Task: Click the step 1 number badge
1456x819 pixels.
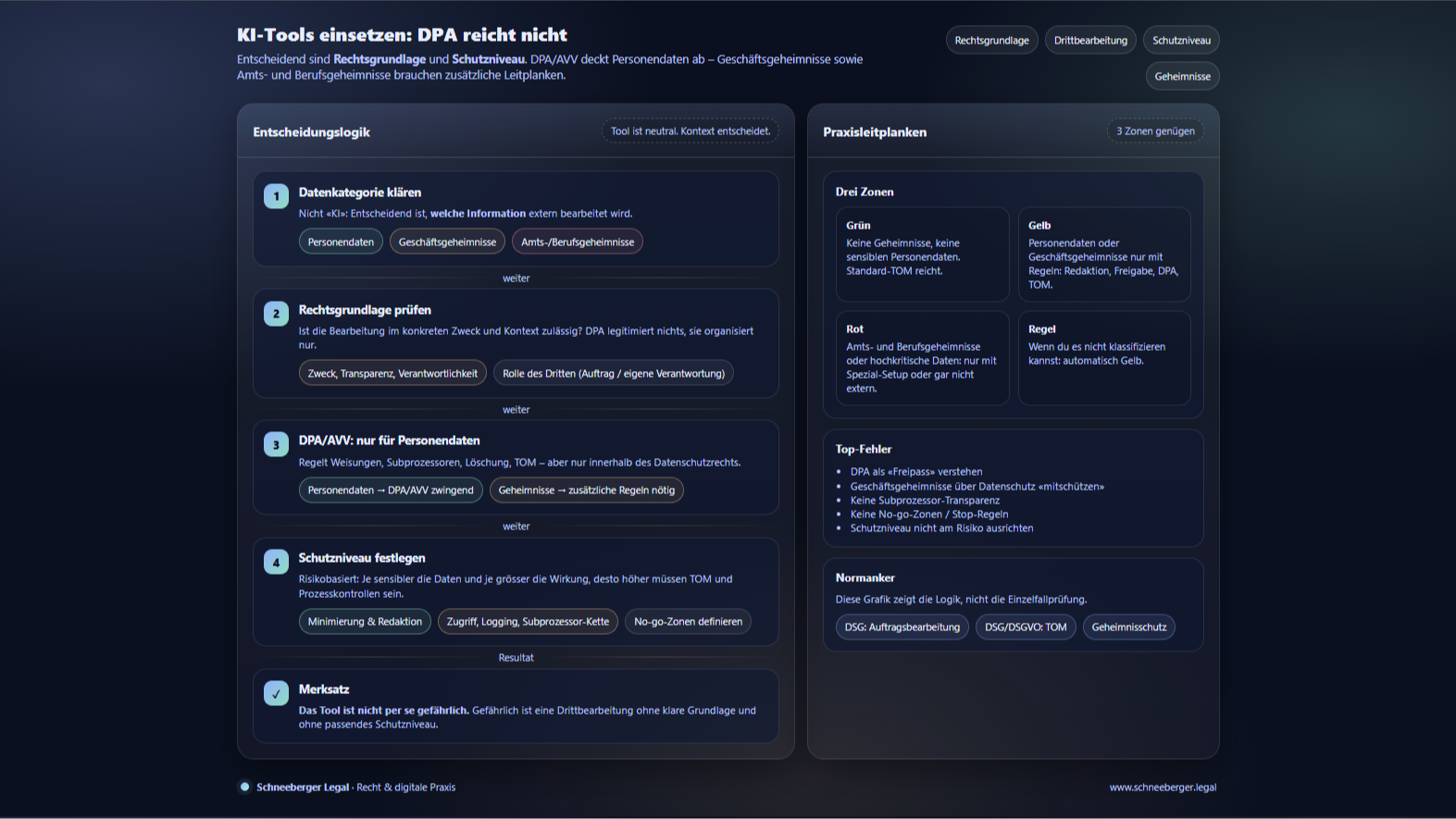Action: click(x=276, y=196)
